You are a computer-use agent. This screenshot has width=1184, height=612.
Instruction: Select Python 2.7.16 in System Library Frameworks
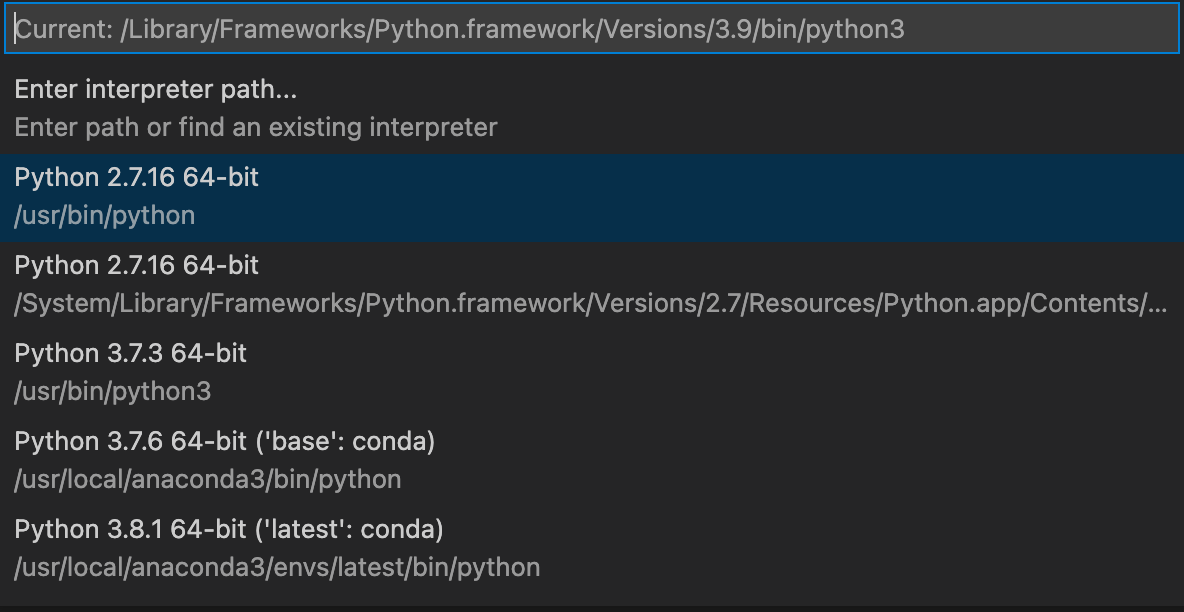pos(592,285)
